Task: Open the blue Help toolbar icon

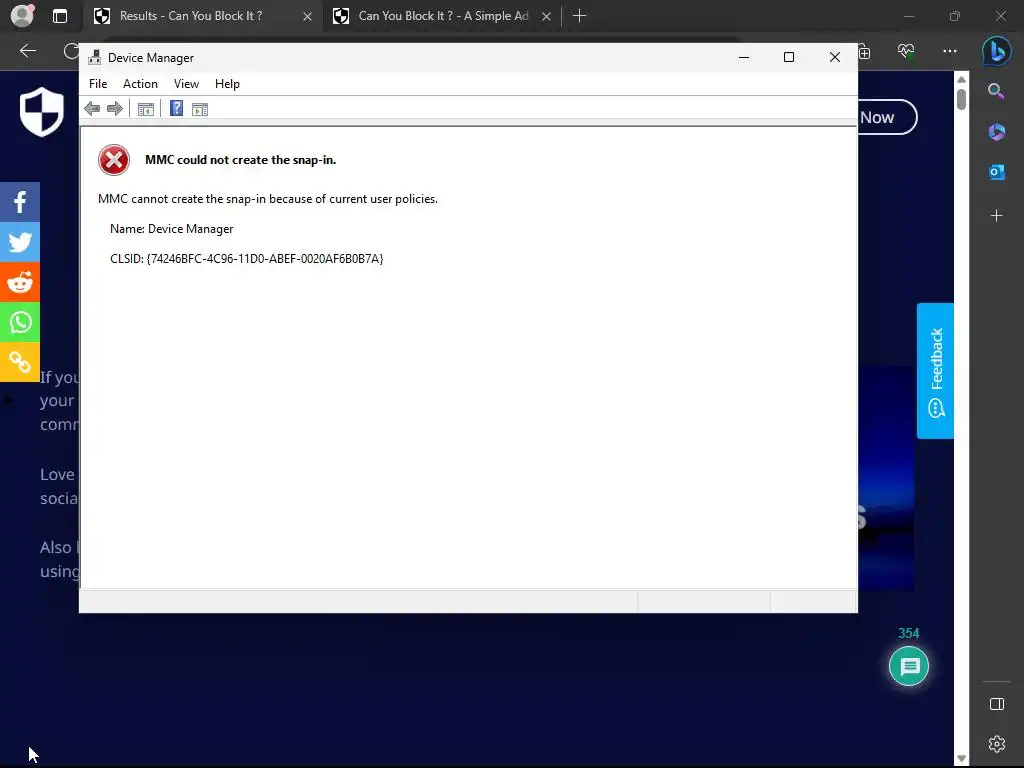Action: 176,108
